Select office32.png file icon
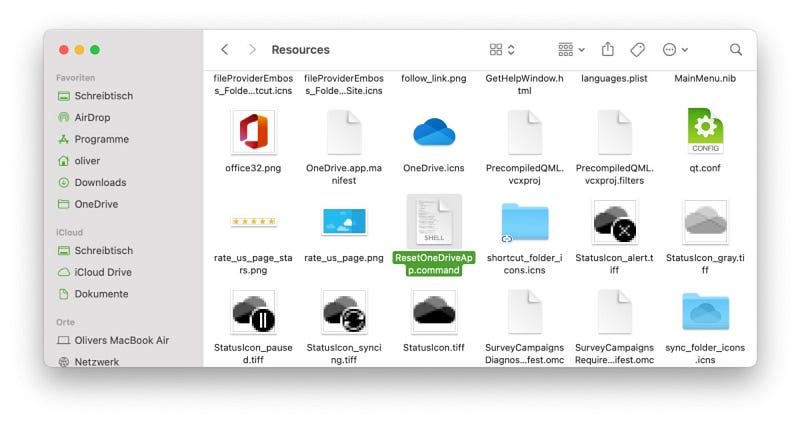Screen dimensions: 800x424 (x=254, y=132)
